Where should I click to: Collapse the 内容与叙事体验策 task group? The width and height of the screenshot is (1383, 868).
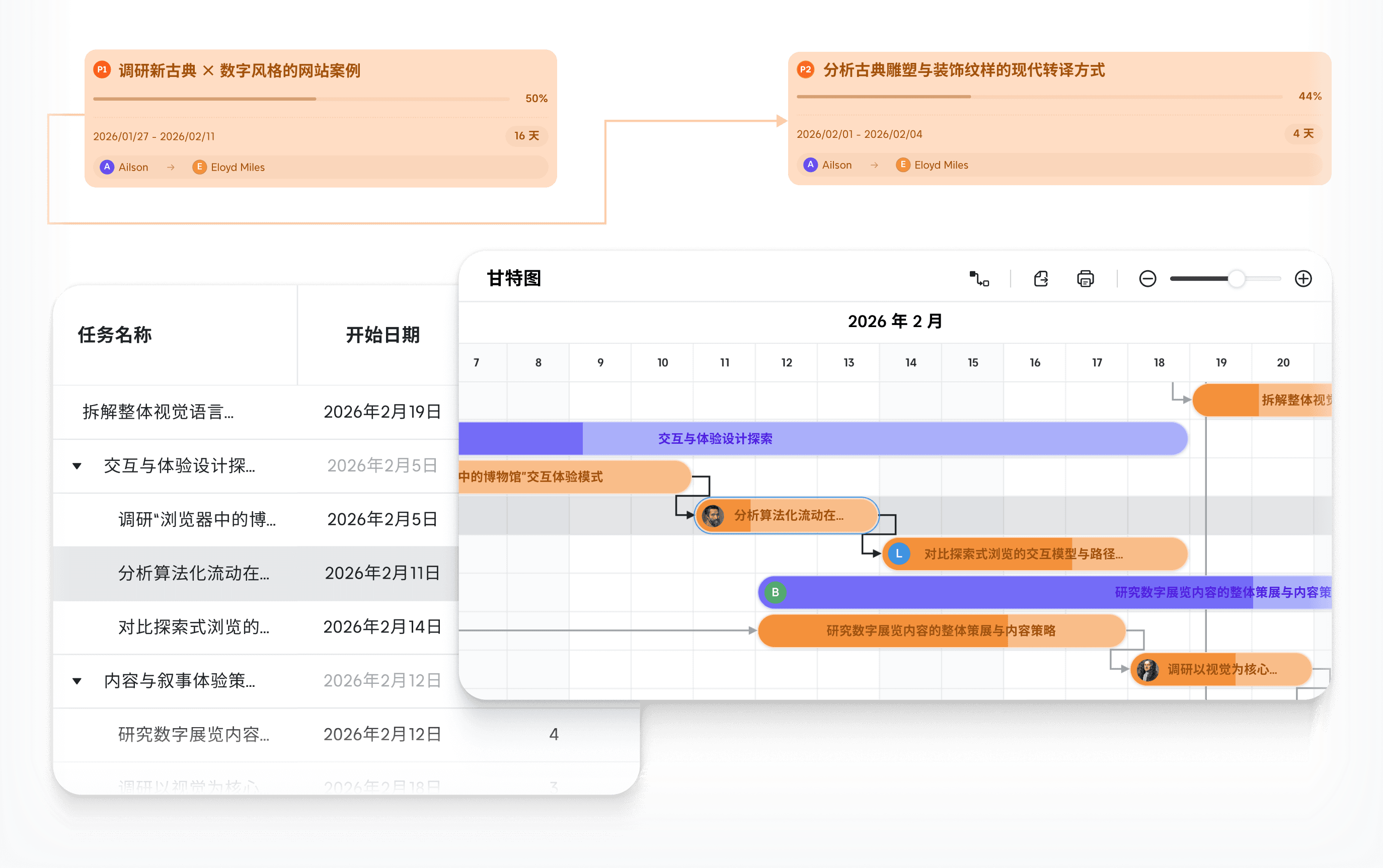tap(78, 680)
